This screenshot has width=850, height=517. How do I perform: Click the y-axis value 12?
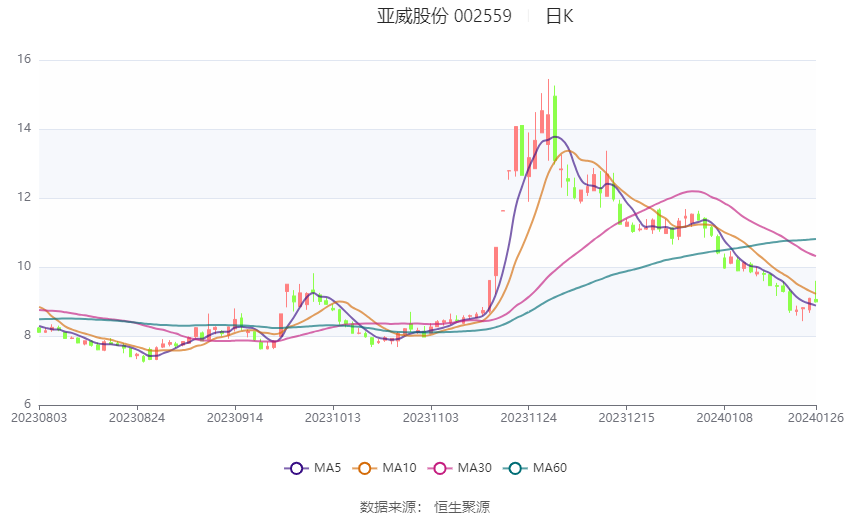pos(24,197)
